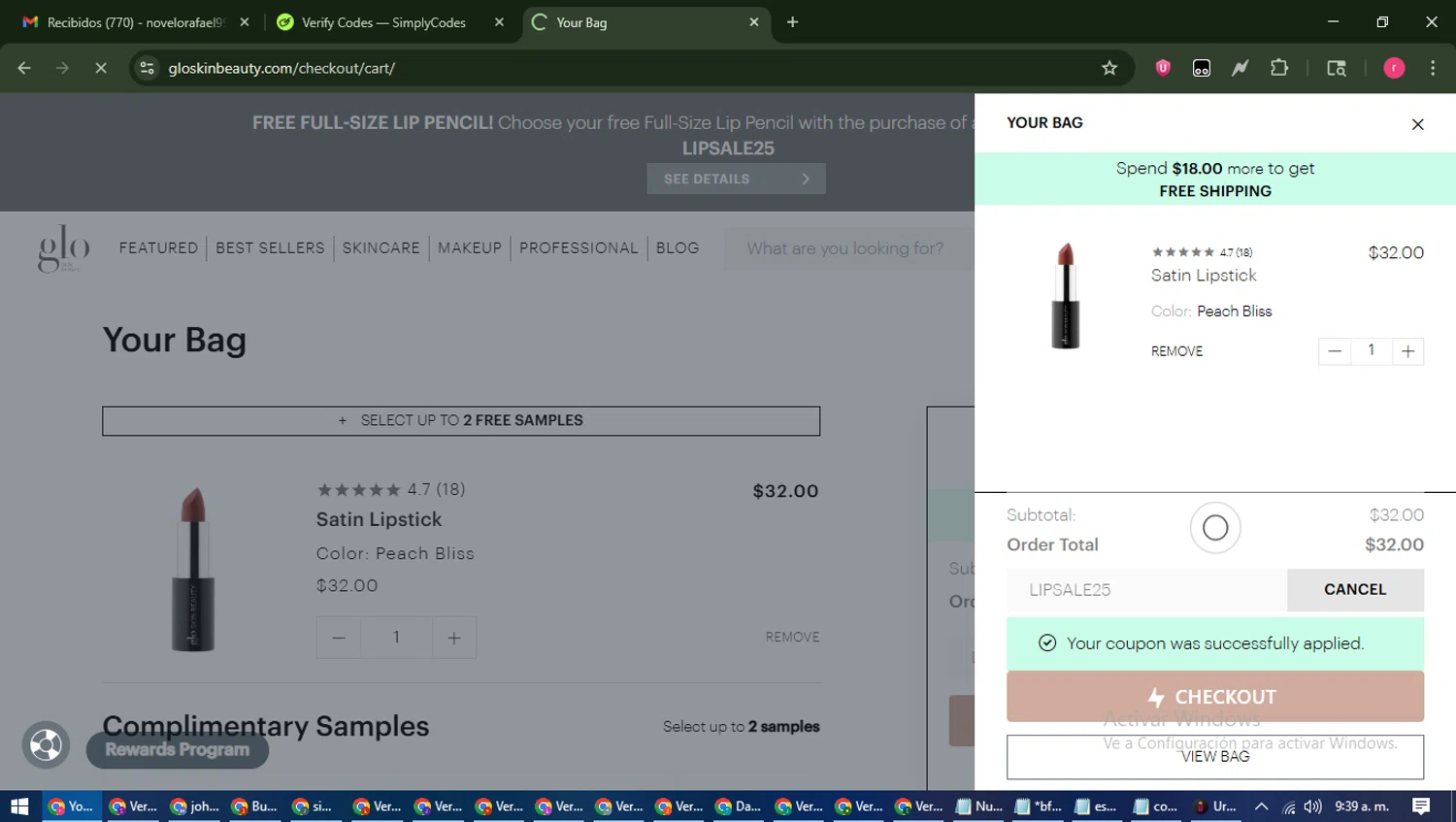Close the Your Bag browser tab
This screenshot has height=822, width=1456.
(753, 21)
